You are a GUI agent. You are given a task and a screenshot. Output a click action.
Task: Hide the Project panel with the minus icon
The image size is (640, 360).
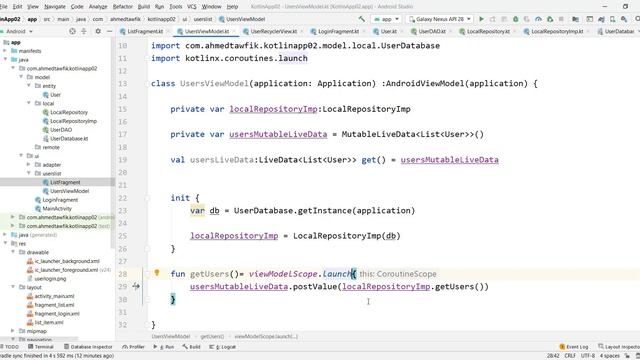pos(109,31)
